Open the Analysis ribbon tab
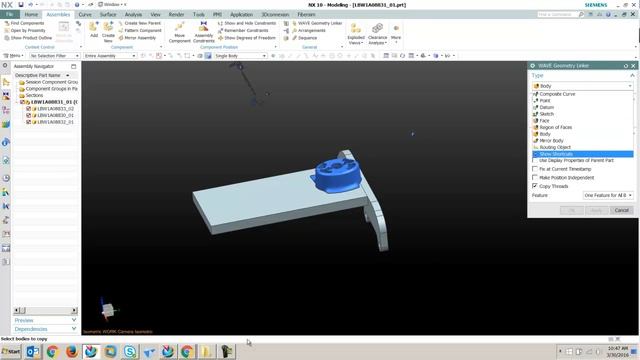 click(133, 15)
